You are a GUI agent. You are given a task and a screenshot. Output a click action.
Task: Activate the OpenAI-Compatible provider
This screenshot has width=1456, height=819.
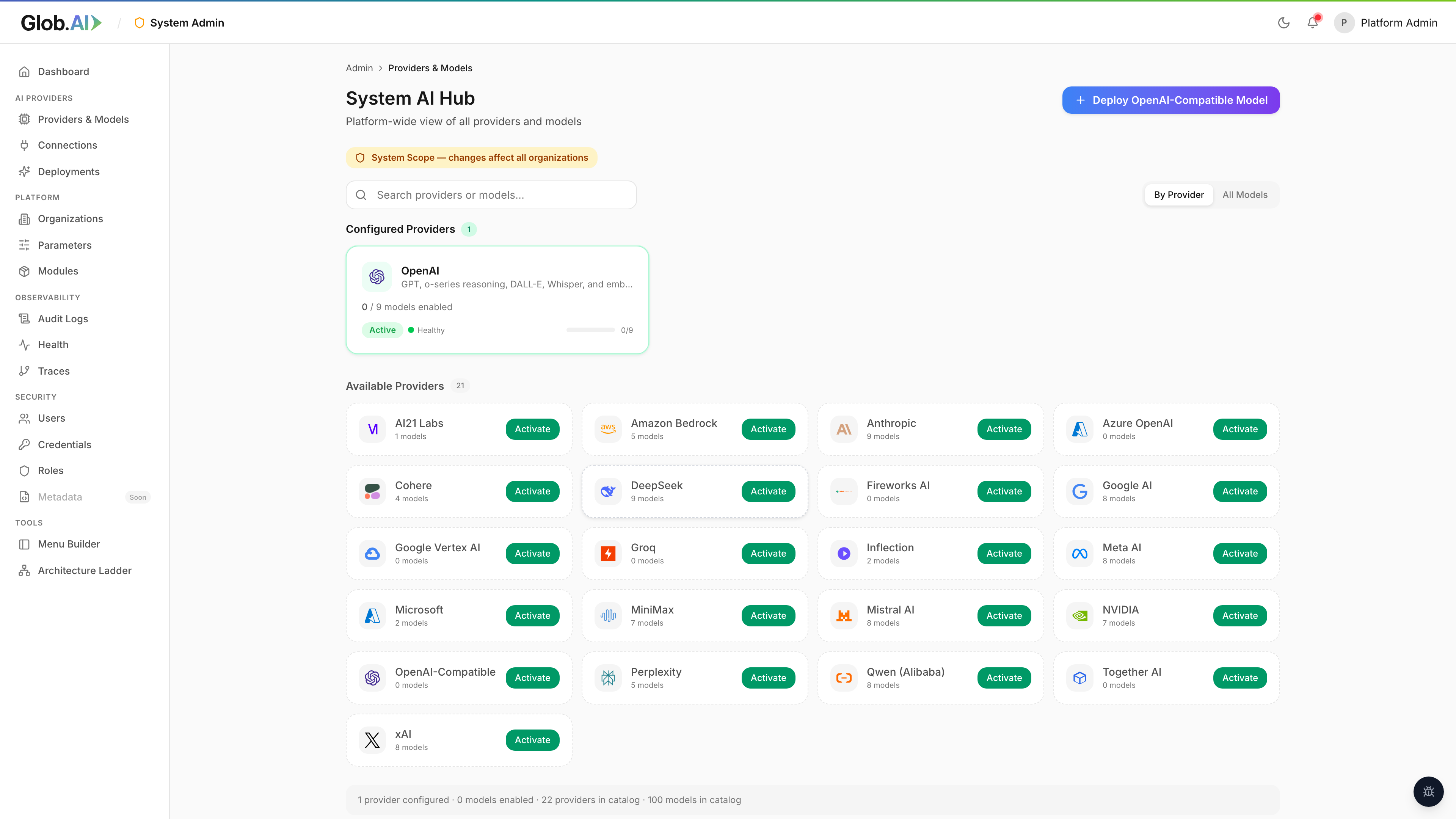click(x=532, y=678)
